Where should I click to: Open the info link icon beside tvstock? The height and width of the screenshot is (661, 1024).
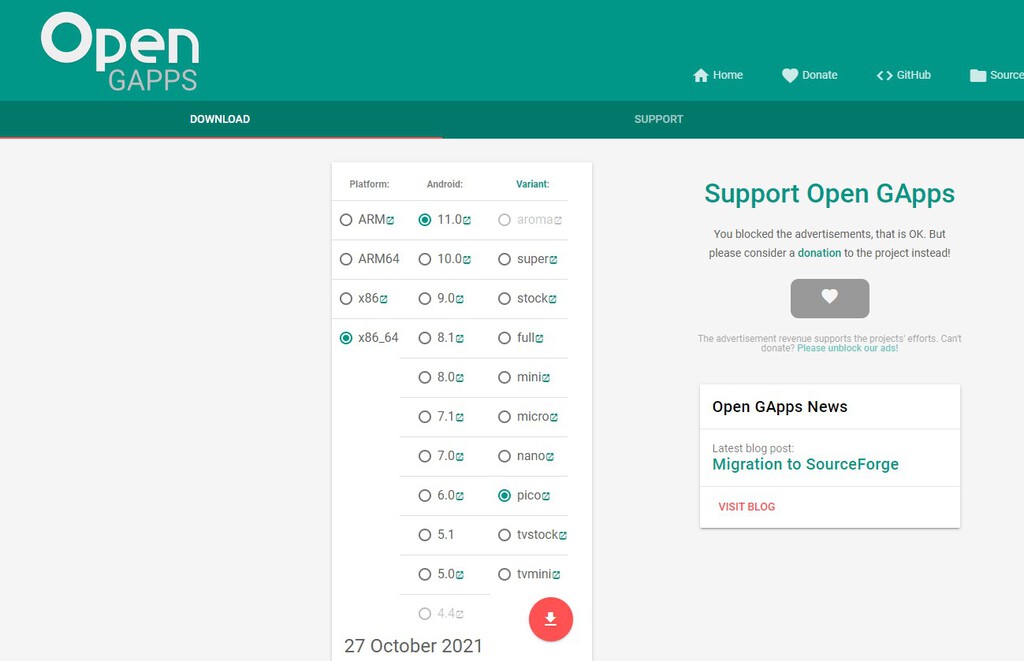pos(563,536)
